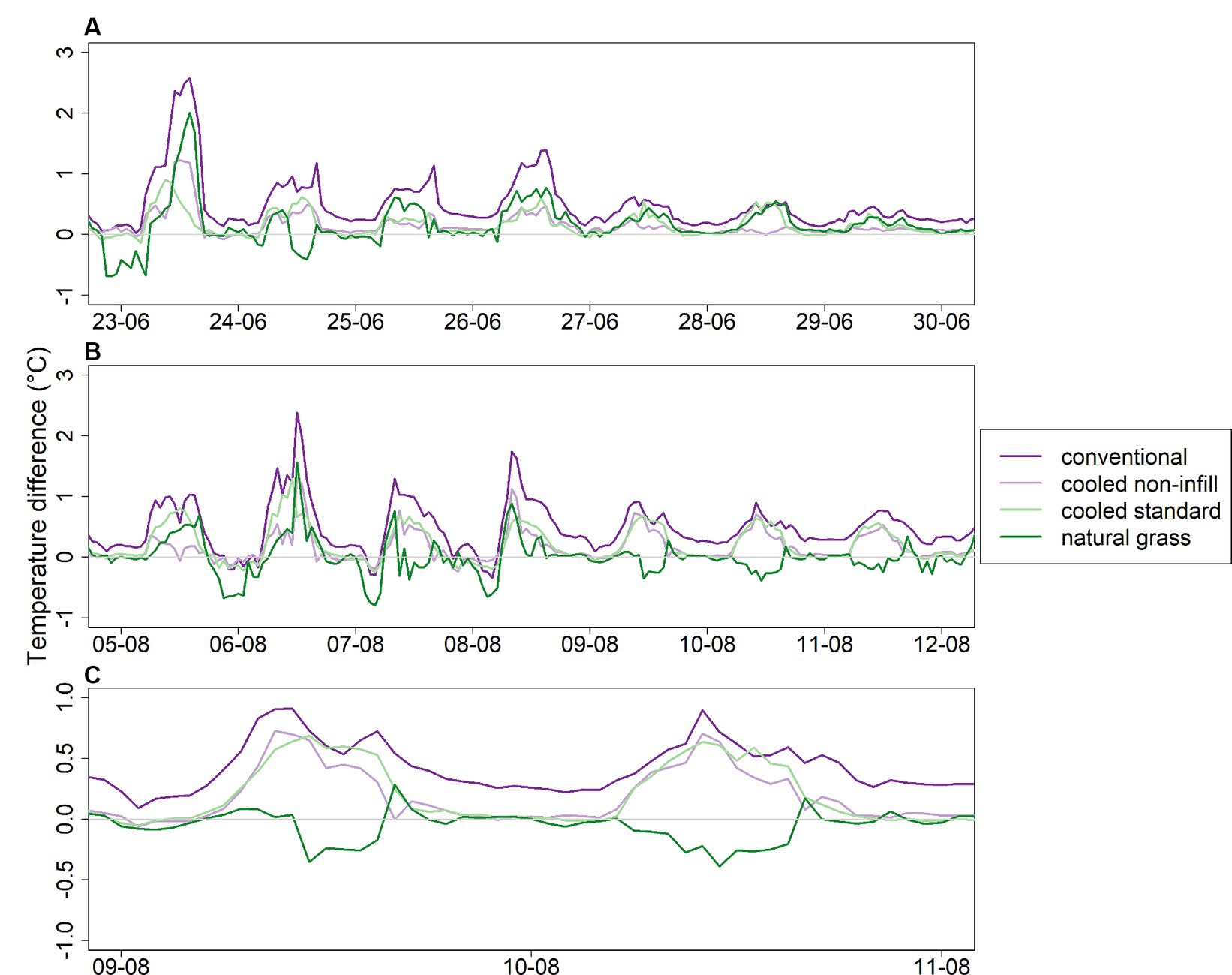Click the light green cooled standard legend line

[1021, 510]
